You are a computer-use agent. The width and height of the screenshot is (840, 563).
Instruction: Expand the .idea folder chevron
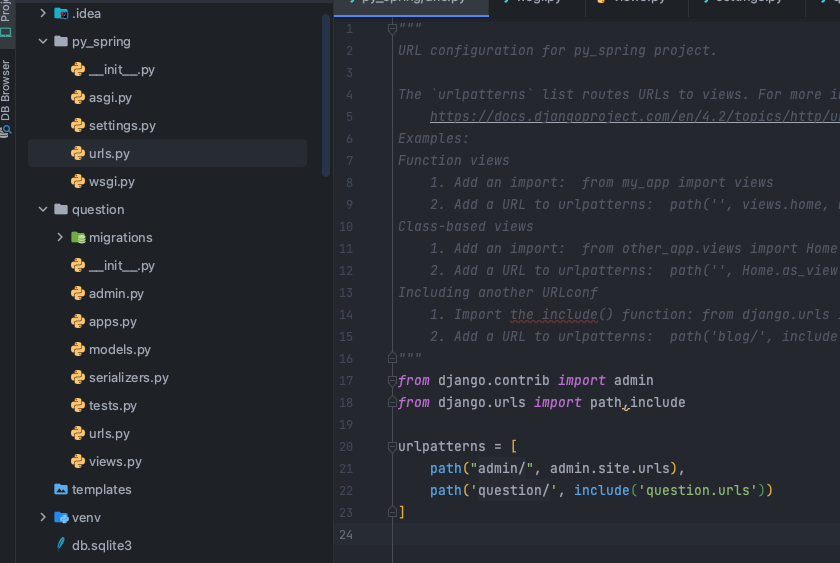pos(43,13)
